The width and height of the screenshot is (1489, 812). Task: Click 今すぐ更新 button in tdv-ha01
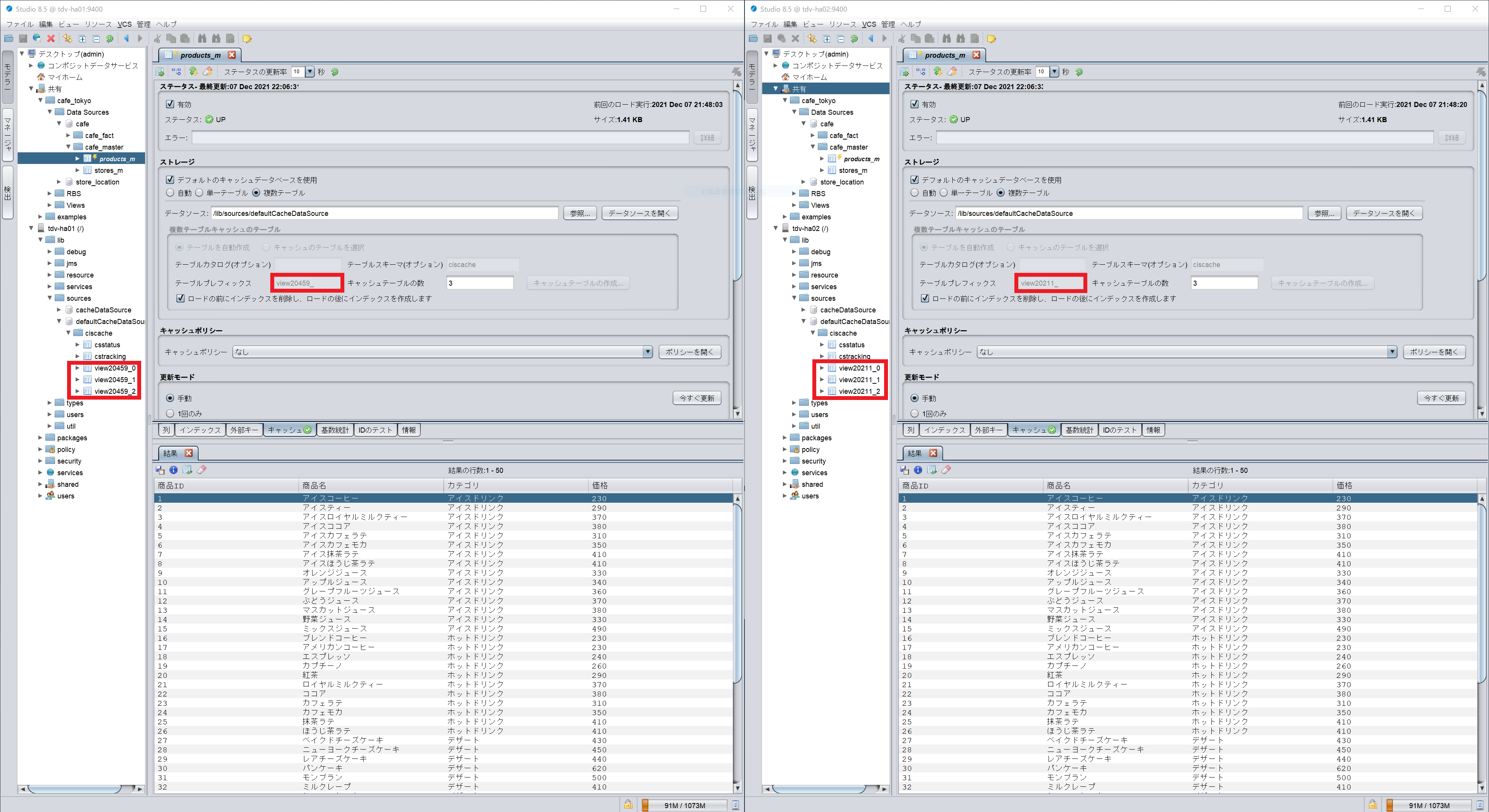click(x=696, y=398)
